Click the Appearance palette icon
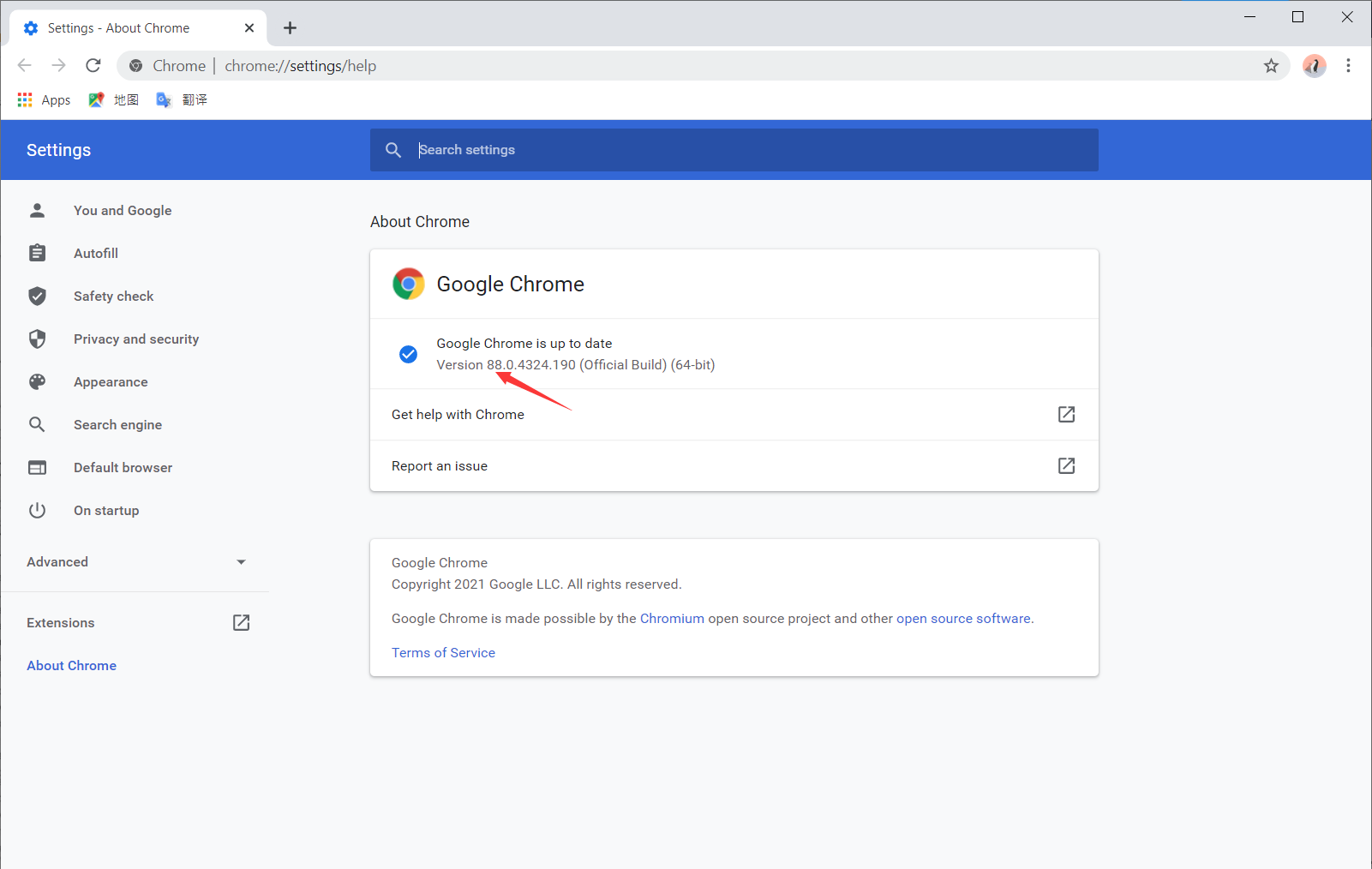 coord(37,381)
